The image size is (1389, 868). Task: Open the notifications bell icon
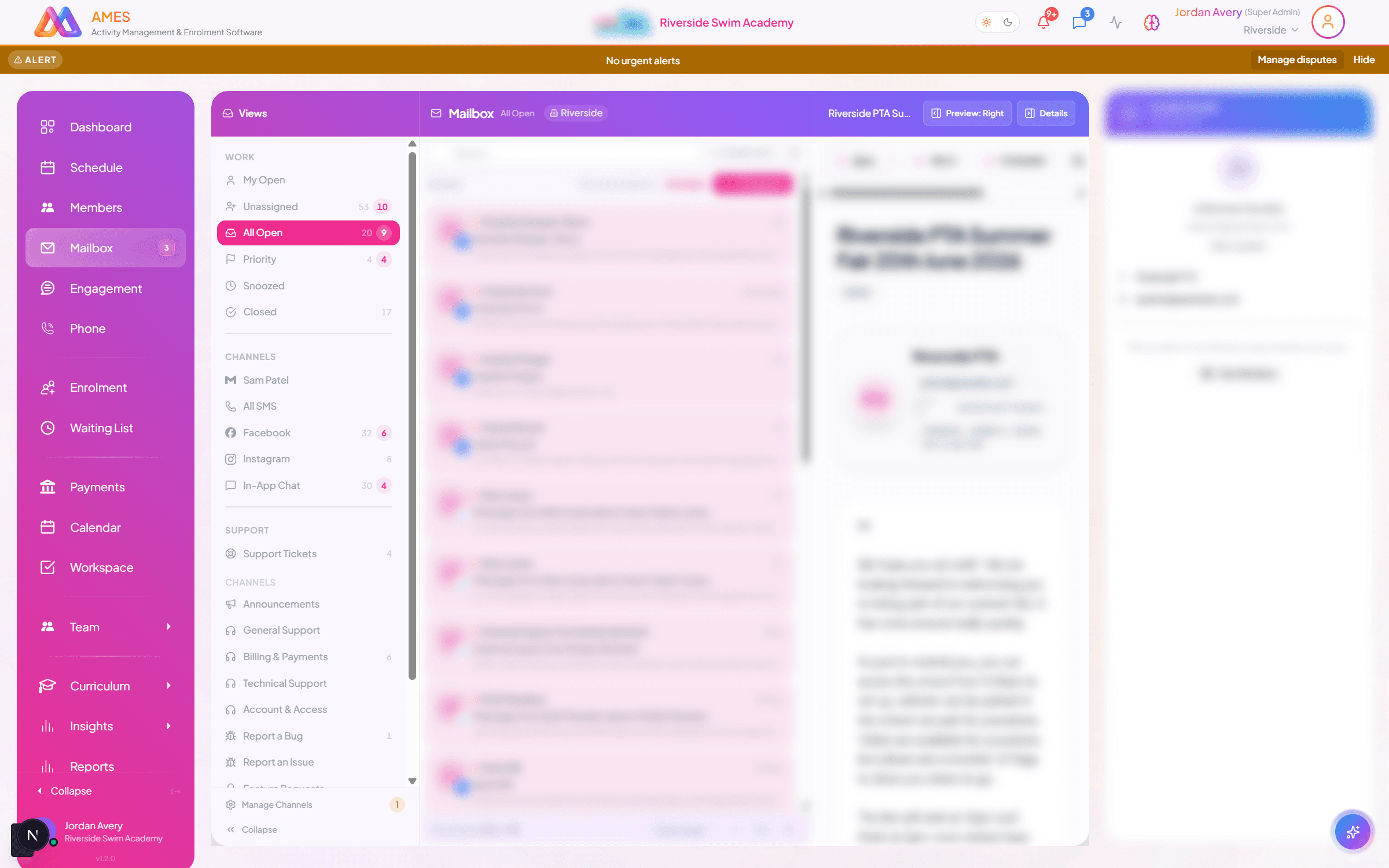coord(1043,23)
